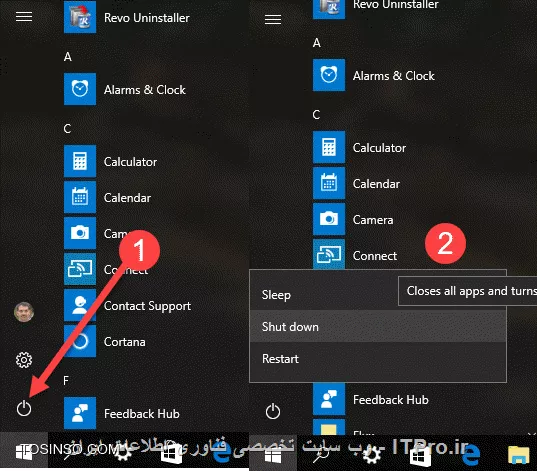Launch Cortana from the app list

tap(105, 342)
